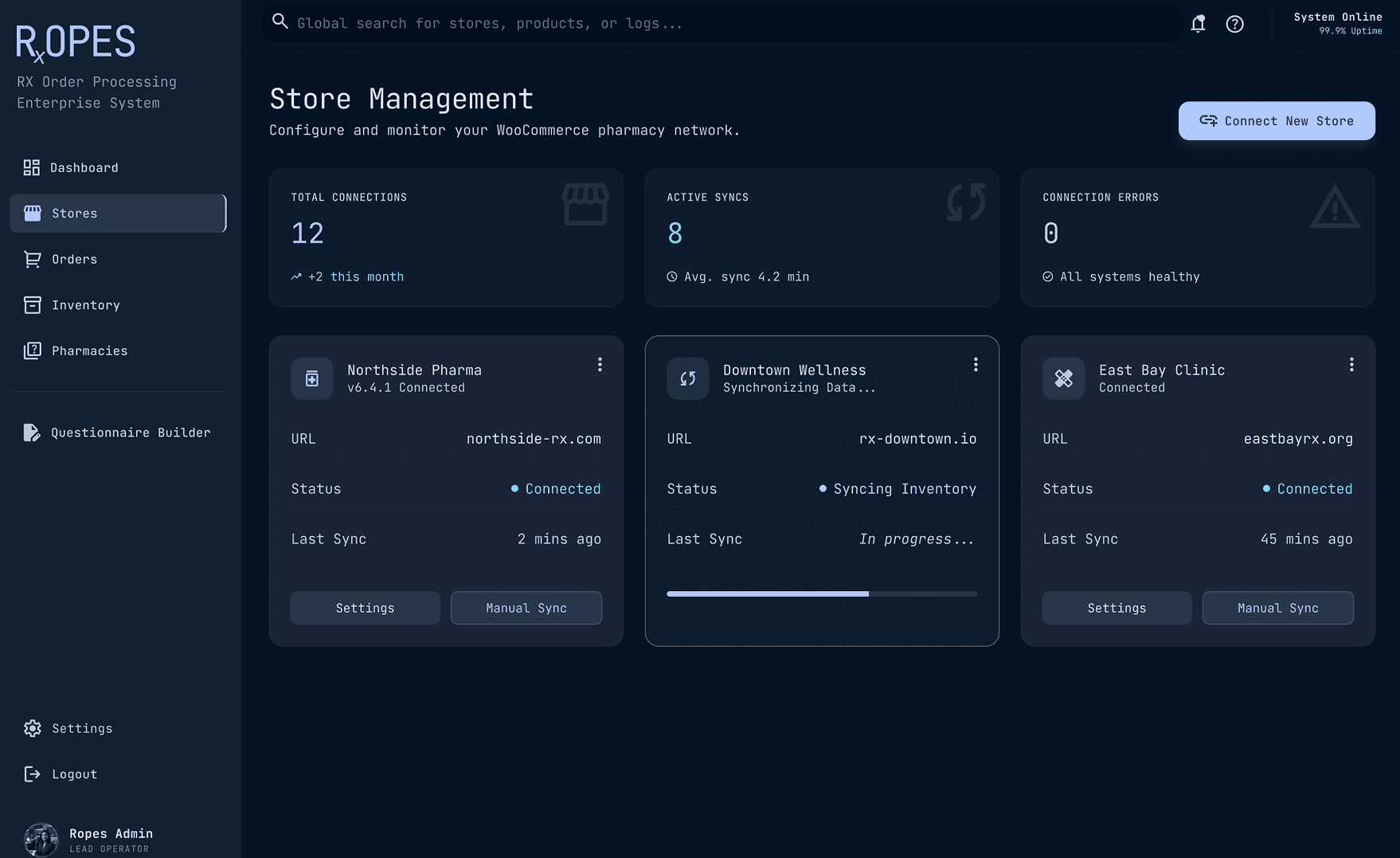Open Questionnaire Builder
The image size is (1400, 858).
coord(118,433)
